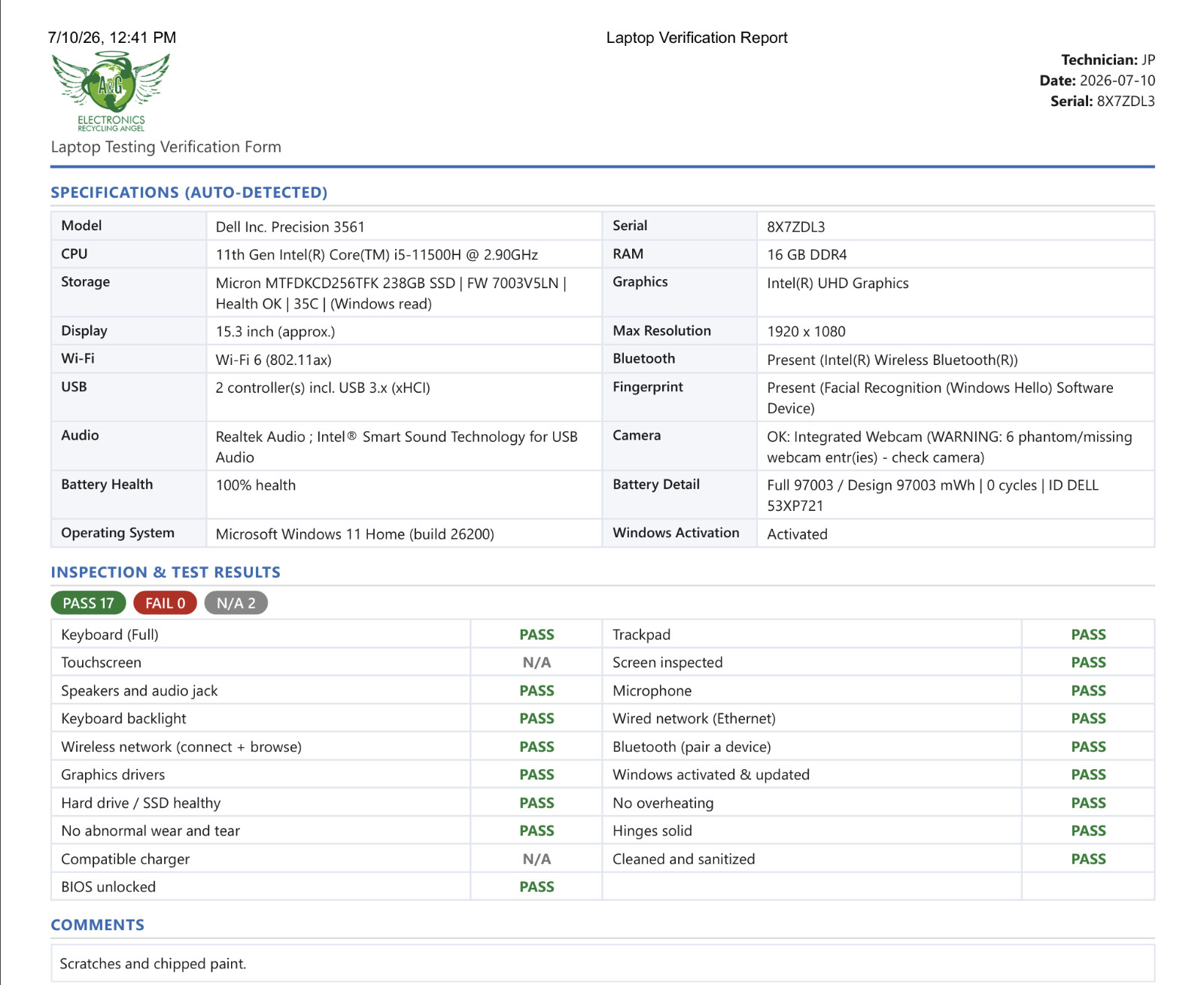
Task: Click the '15.3 inch (approx.)' display value
Action: [275, 331]
